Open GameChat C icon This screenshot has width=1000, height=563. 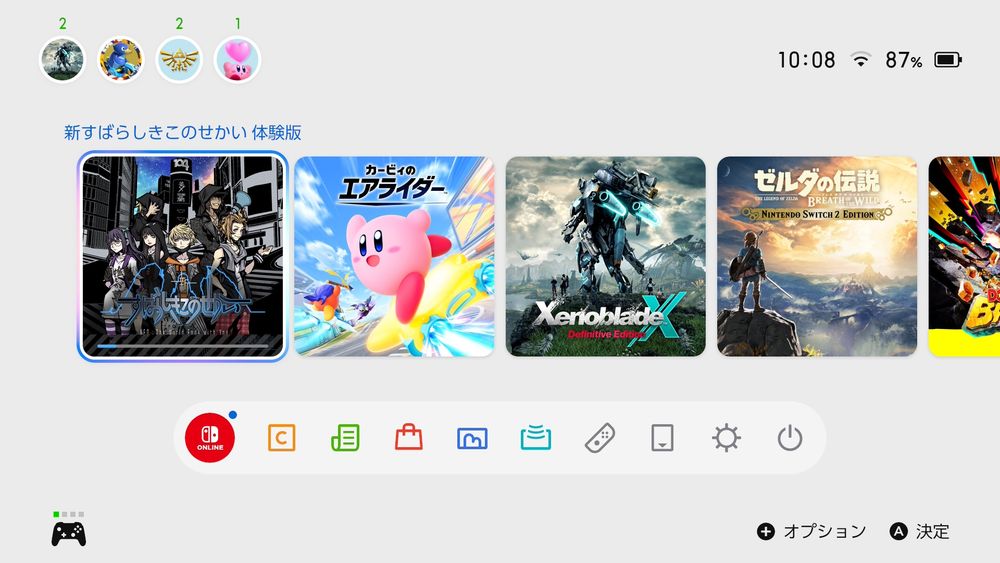281,438
